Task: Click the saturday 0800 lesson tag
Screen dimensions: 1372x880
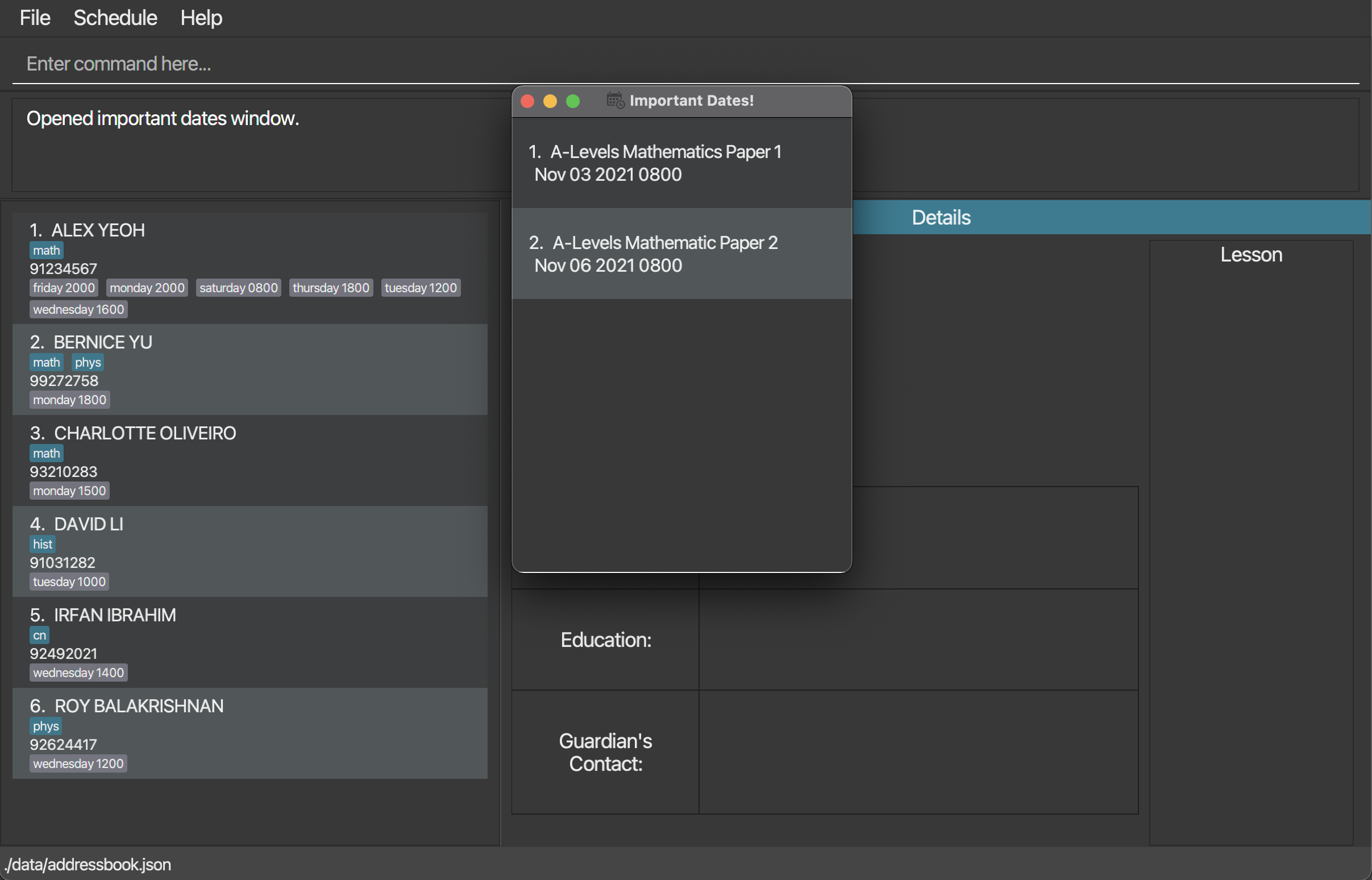Action: point(239,288)
